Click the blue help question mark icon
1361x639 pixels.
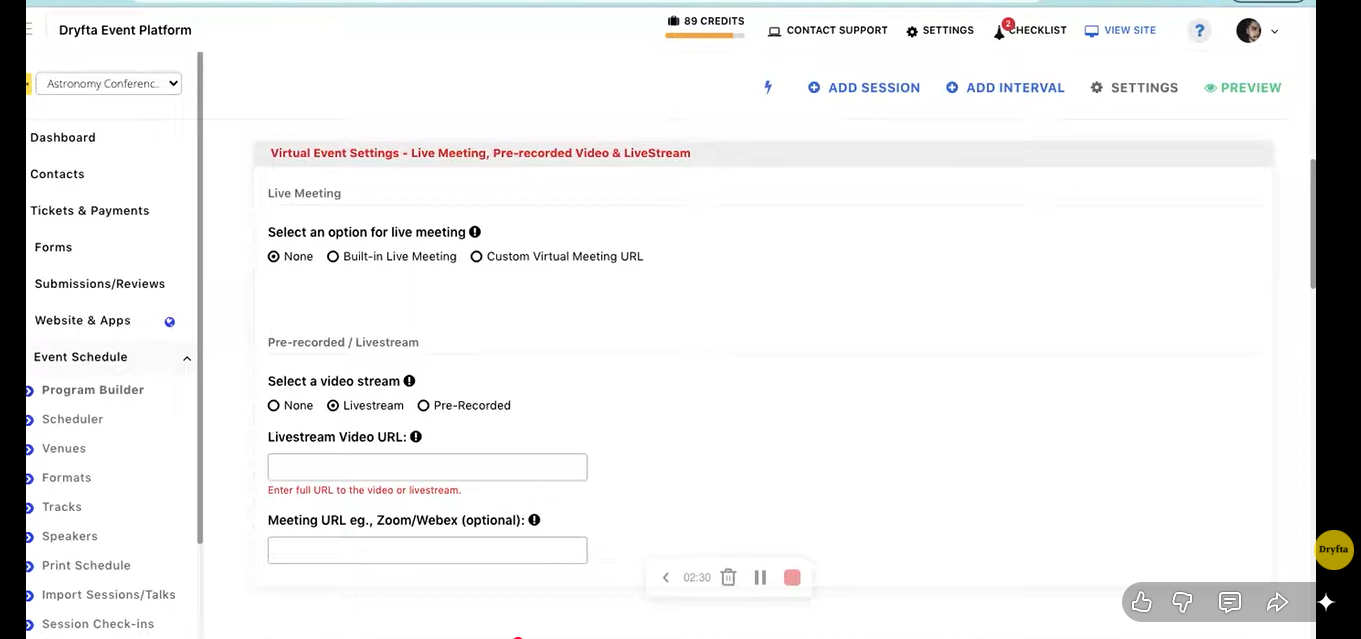[x=1199, y=31]
